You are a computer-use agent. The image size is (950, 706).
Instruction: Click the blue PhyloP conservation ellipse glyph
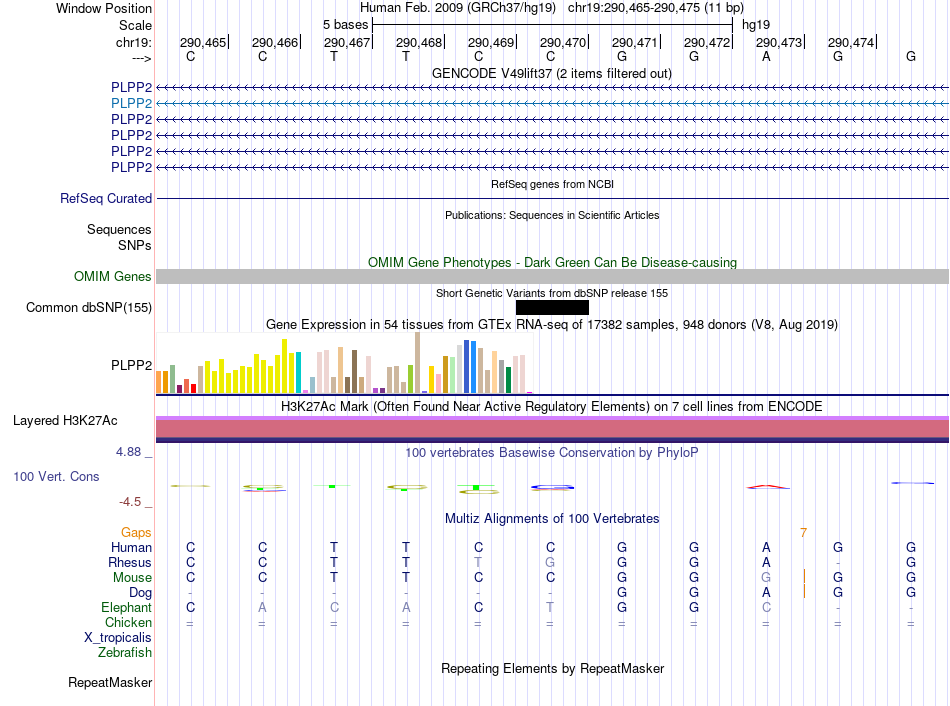pyautogui.click(x=552, y=487)
